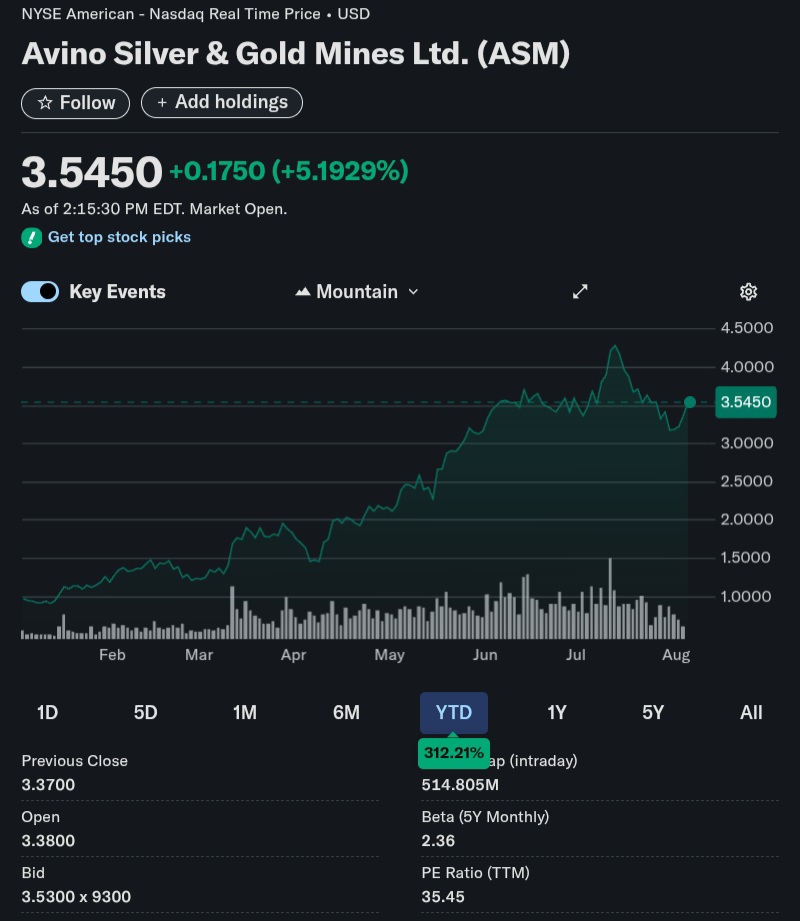Click the 4.5000 y-axis price label

[747, 328]
